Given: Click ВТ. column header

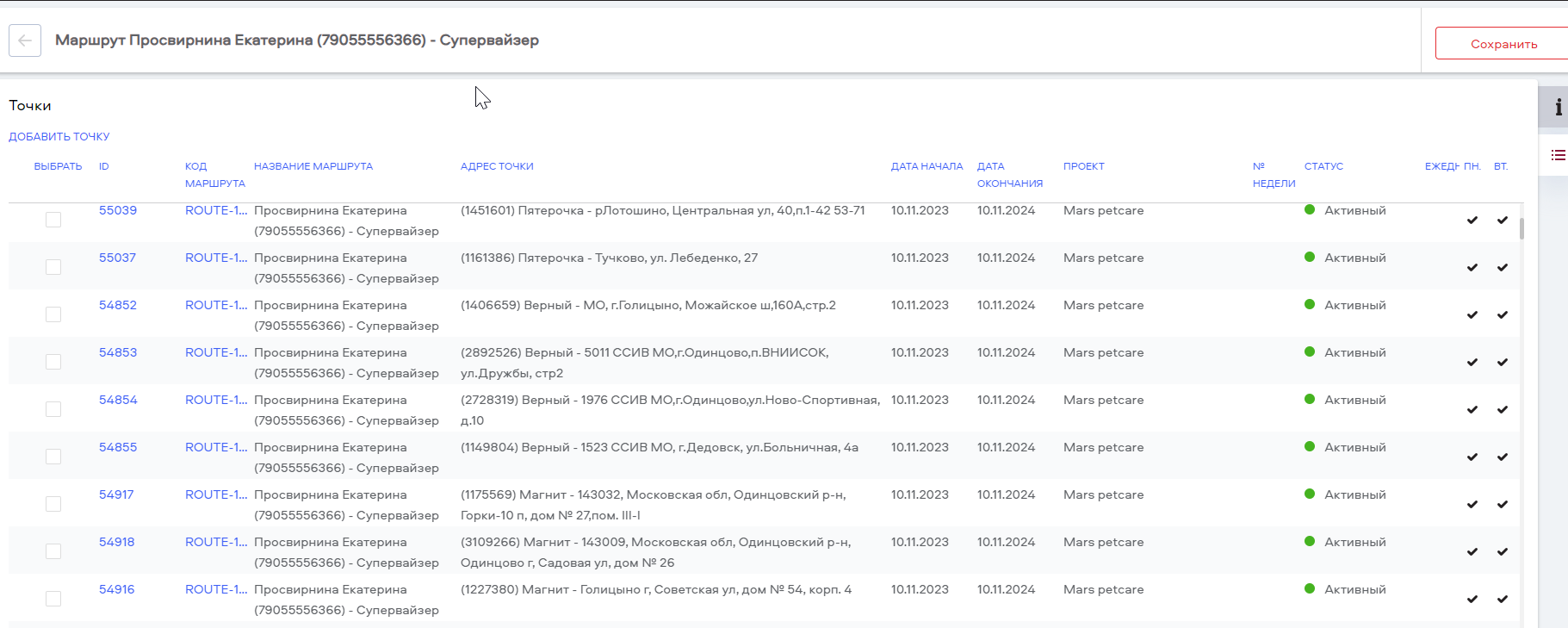Looking at the screenshot, I should coord(1501,166).
